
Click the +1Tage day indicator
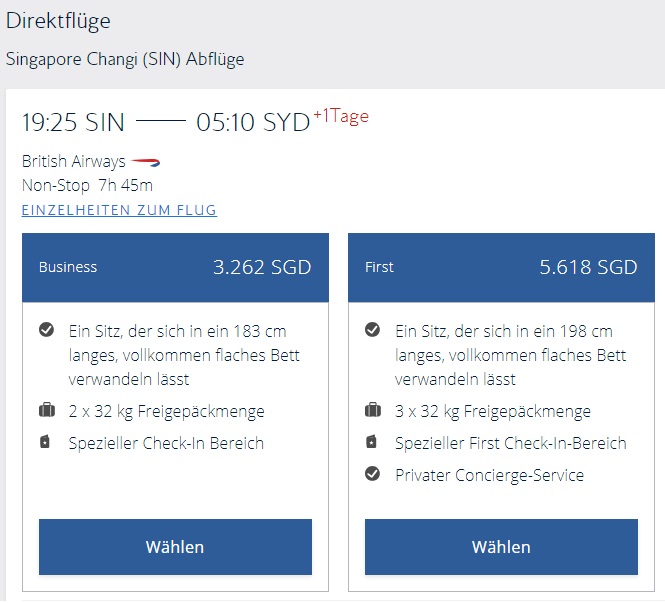(341, 116)
